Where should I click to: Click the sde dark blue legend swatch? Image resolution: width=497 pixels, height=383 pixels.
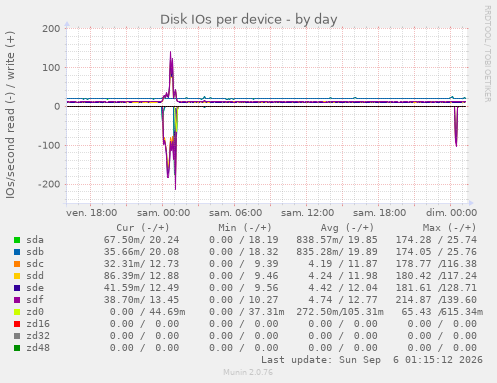pyautogui.click(x=17, y=288)
